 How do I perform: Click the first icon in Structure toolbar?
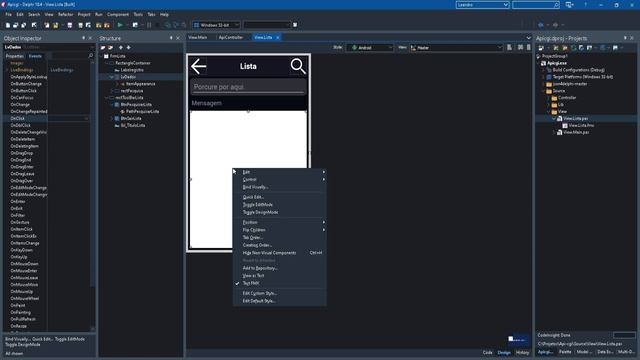103,48
